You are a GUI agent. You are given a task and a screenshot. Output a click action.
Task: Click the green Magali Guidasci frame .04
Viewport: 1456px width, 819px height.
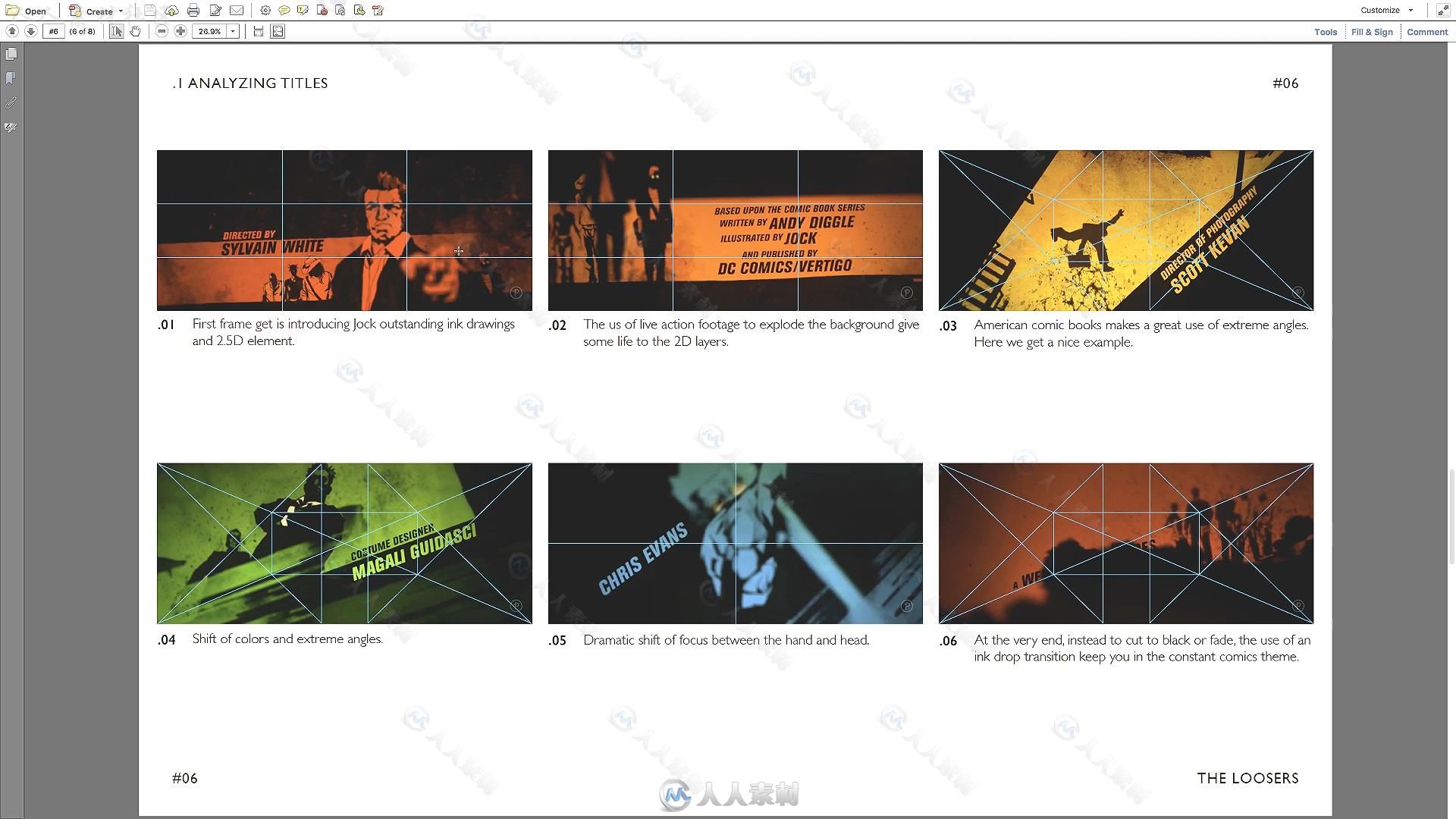point(344,544)
